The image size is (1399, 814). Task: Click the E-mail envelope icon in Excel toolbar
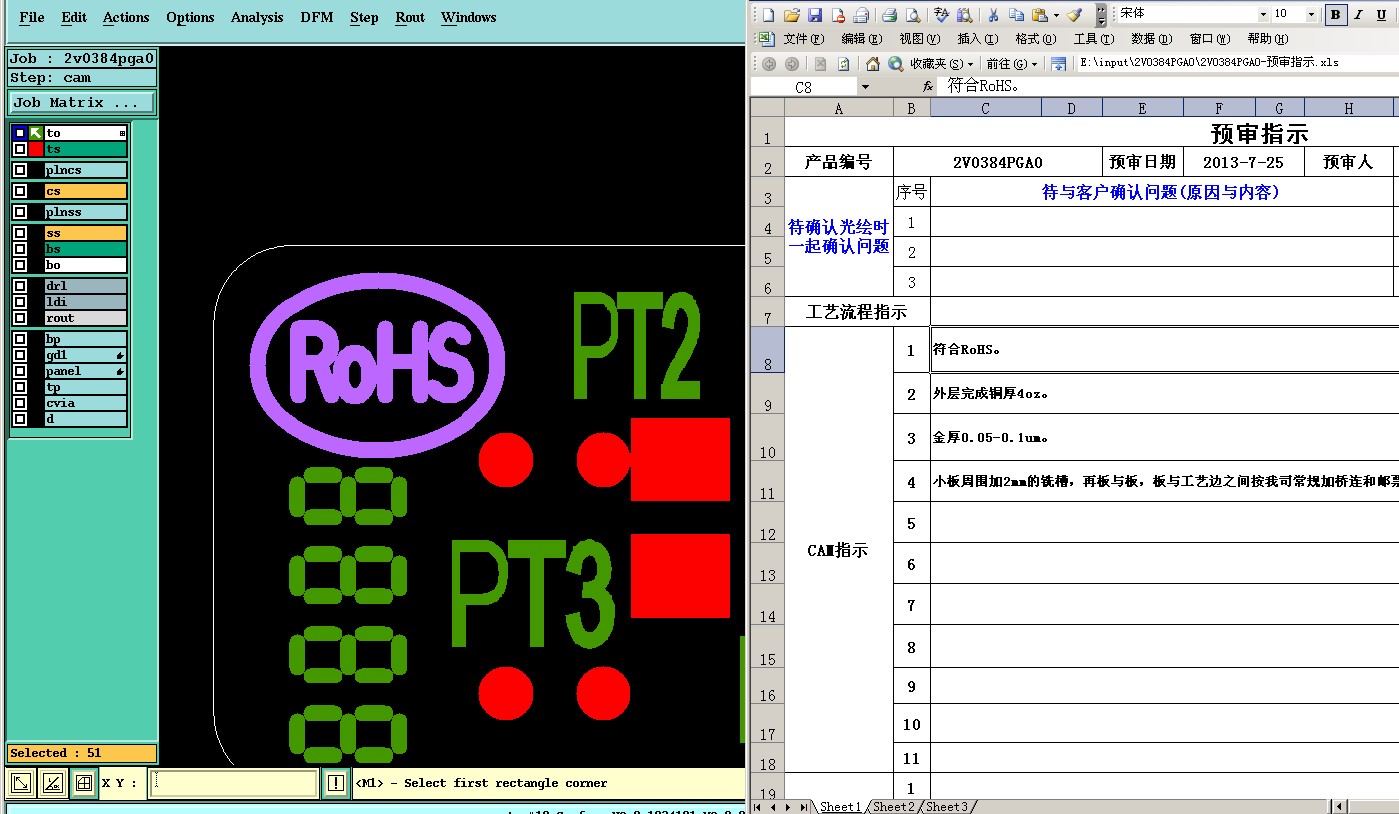[861, 14]
